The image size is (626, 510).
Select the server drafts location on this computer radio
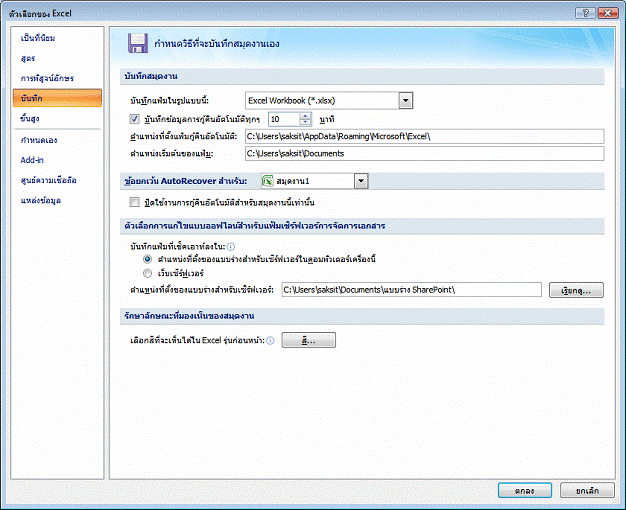tap(148, 258)
